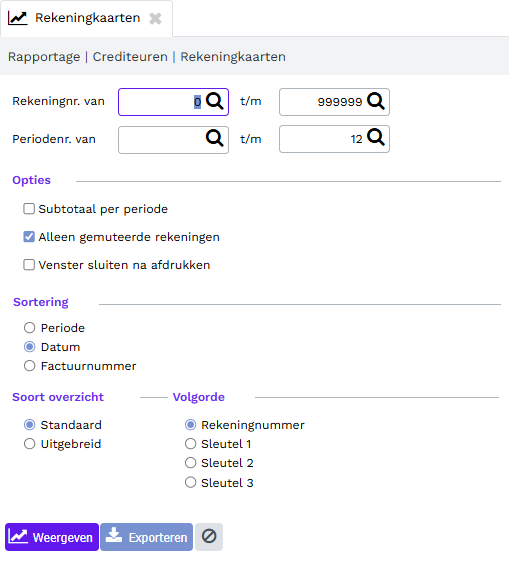Image resolution: width=509 pixels, height=567 pixels.
Task: Click the Periodenr. van input field
Action: [x=161, y=140]
